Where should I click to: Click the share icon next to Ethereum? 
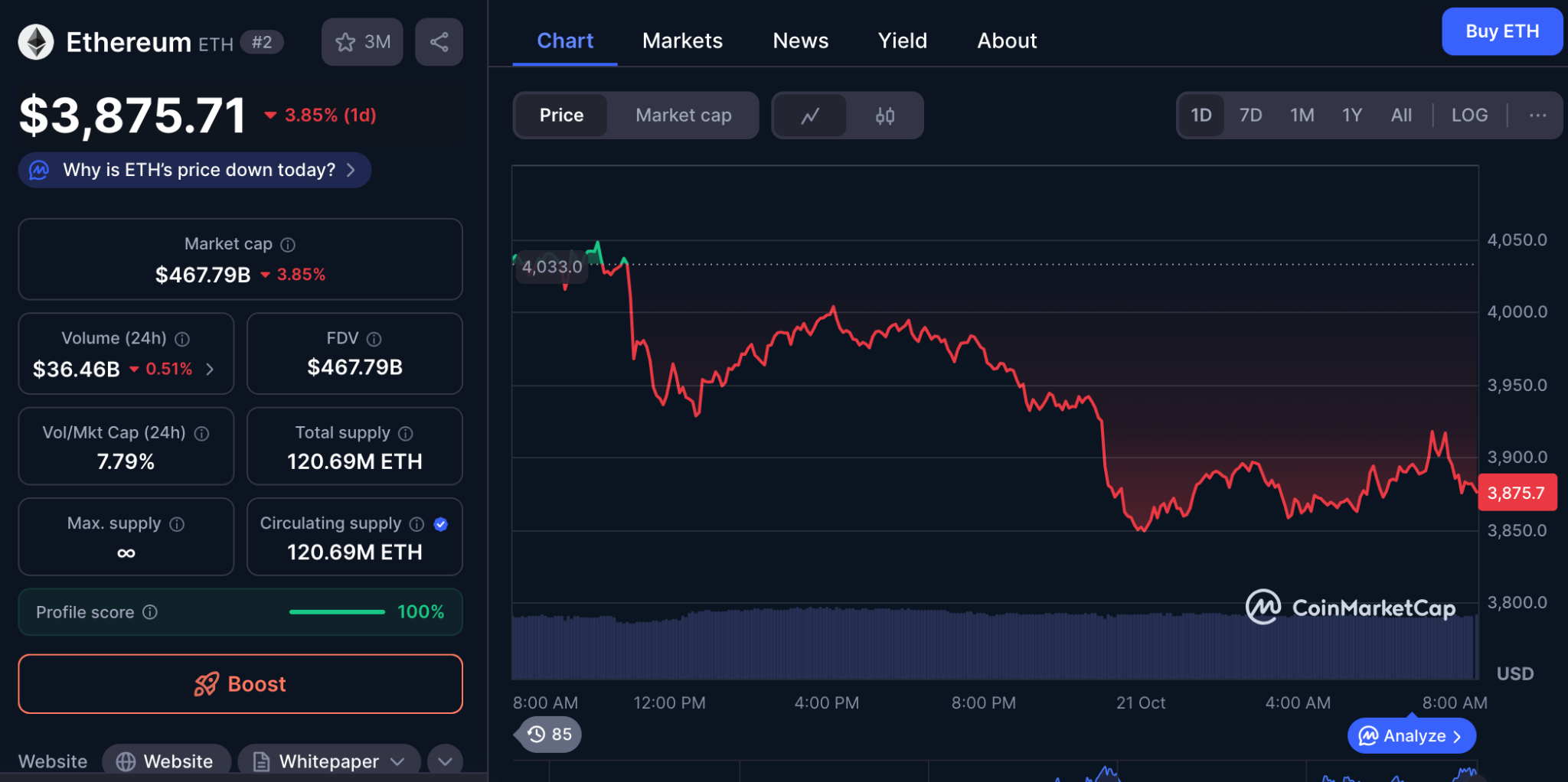tap(439, 42)
